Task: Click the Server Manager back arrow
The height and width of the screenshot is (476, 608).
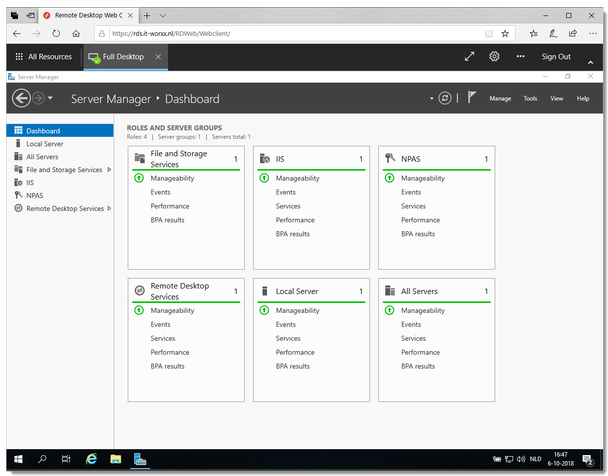Action: (x=21, y=98)
